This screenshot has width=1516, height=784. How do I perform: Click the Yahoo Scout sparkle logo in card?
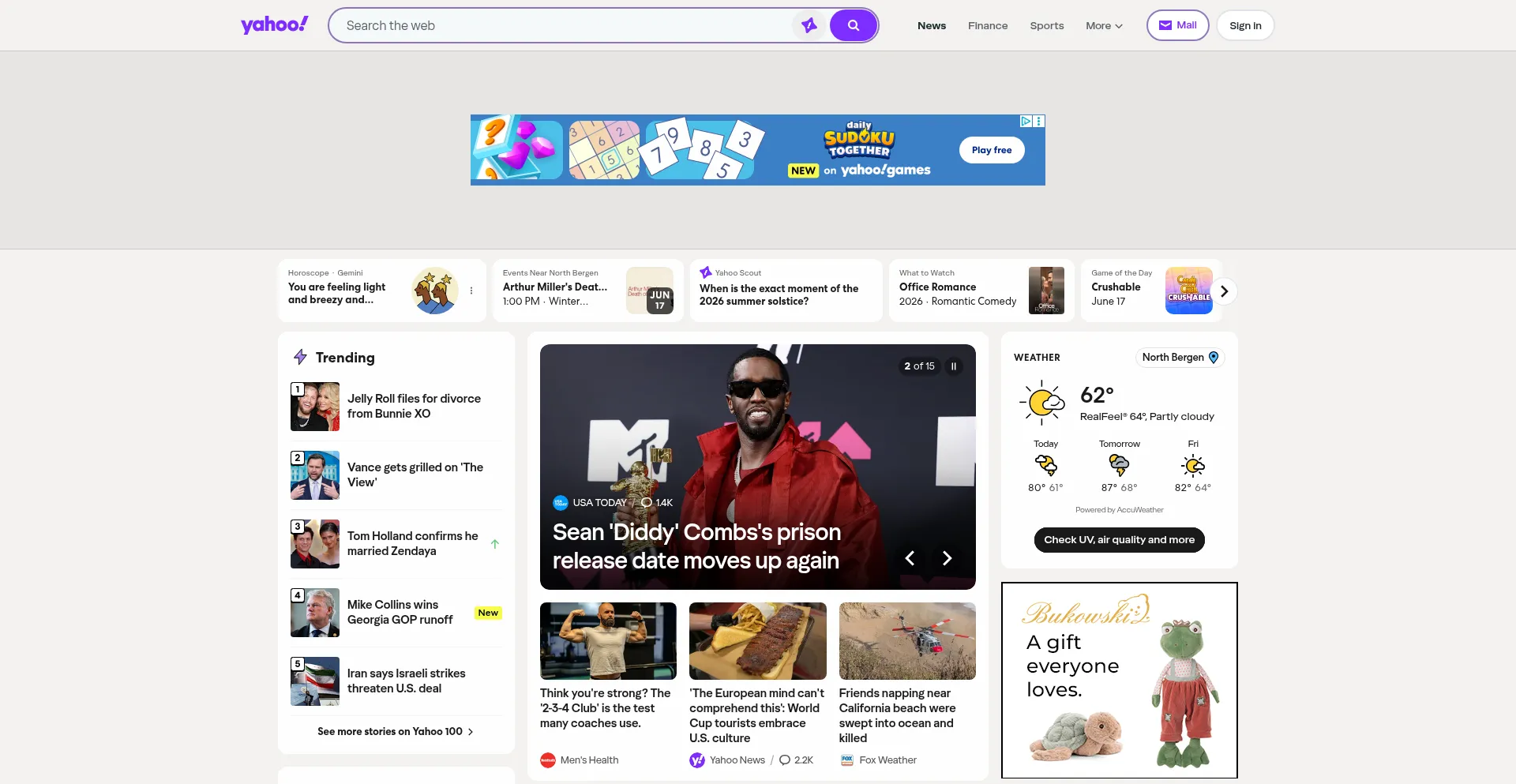(x=706, y=272)
